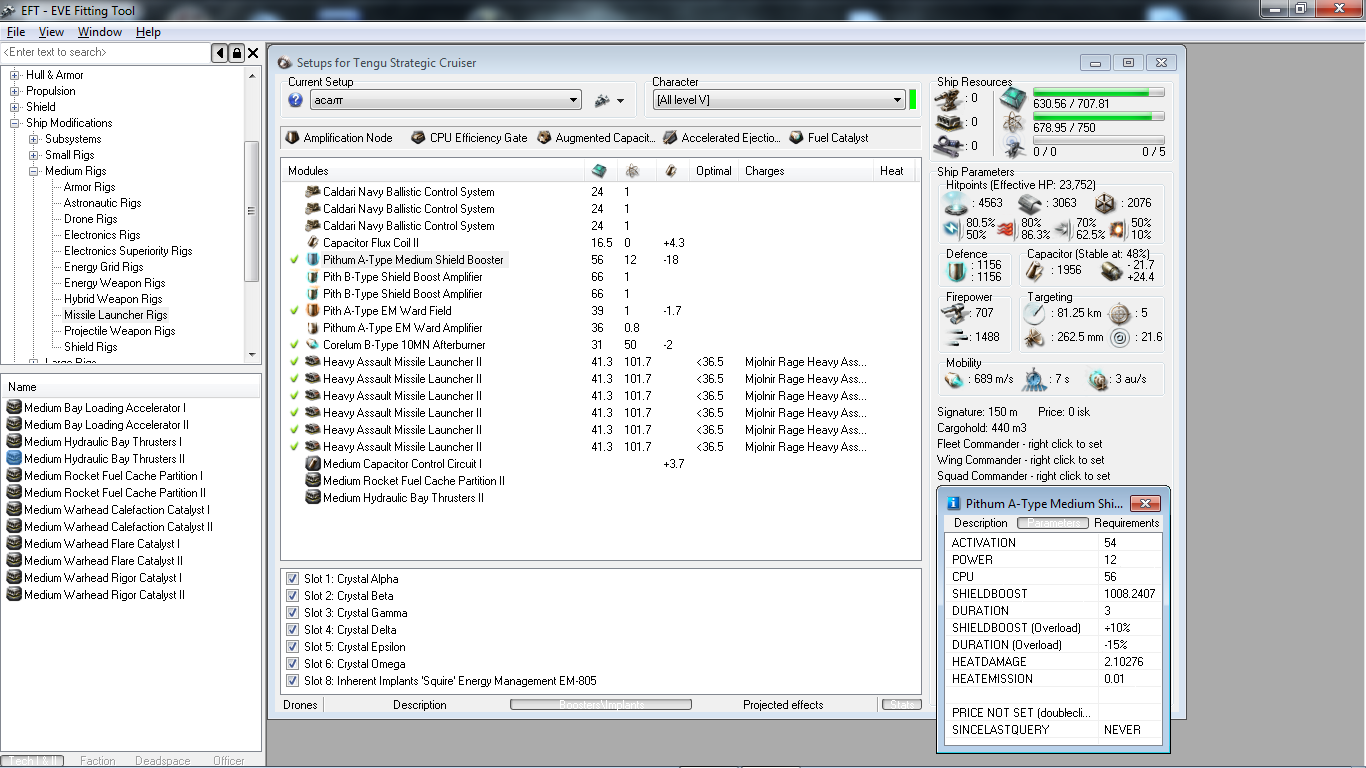
Task: Expand the Subsystems tree node
Action: click(x=34, y=139)
